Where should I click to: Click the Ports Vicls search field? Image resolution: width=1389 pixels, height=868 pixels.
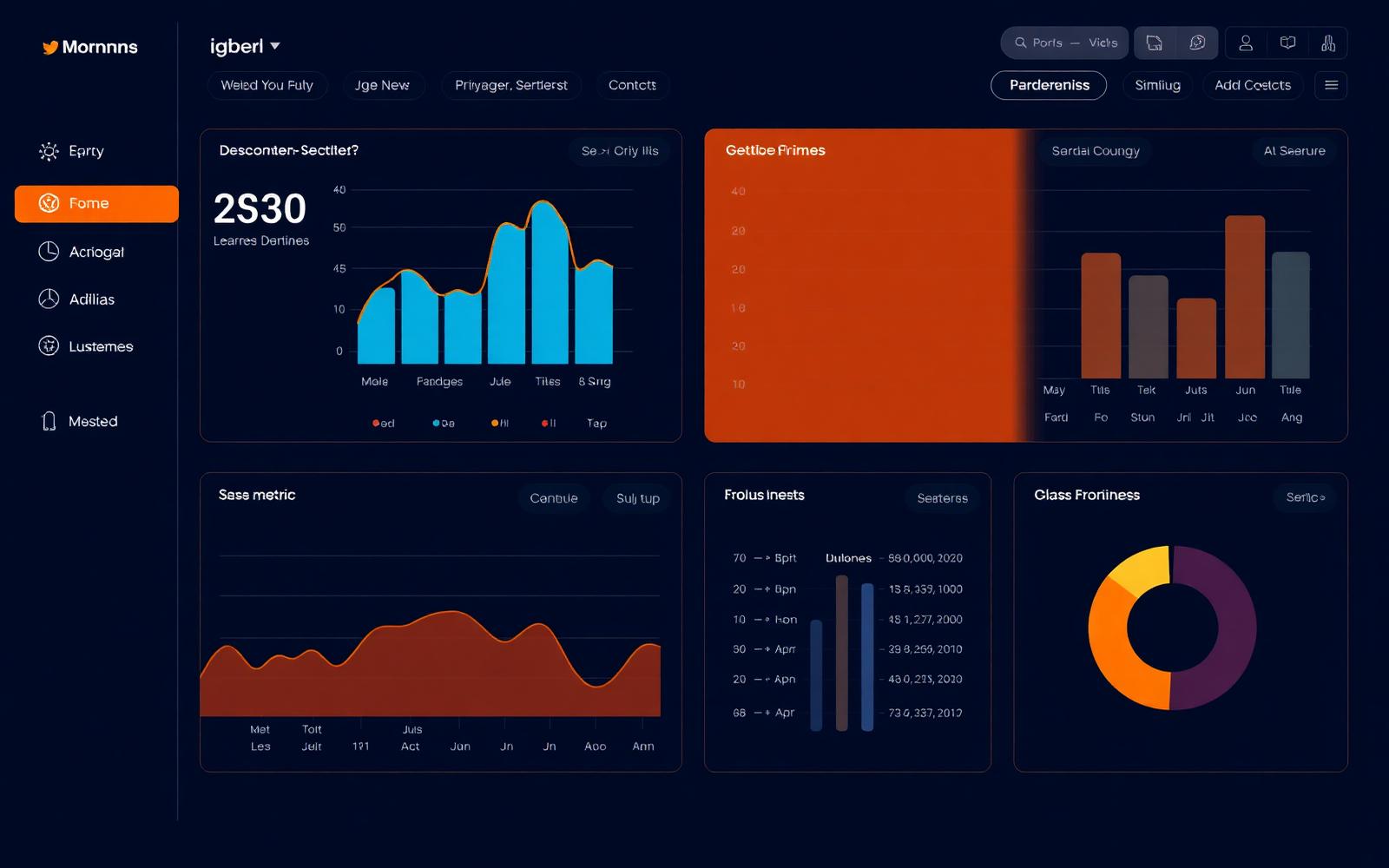pyautogui.click(x=1064, y=43)
